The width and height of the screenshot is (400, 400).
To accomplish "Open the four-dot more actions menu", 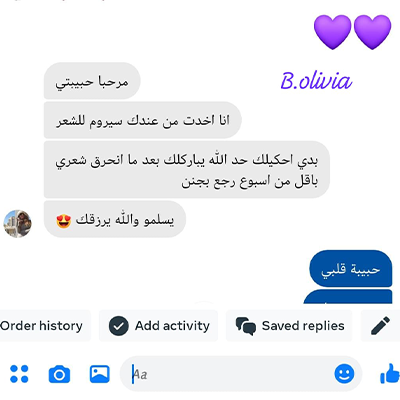I will coord(19,374).
